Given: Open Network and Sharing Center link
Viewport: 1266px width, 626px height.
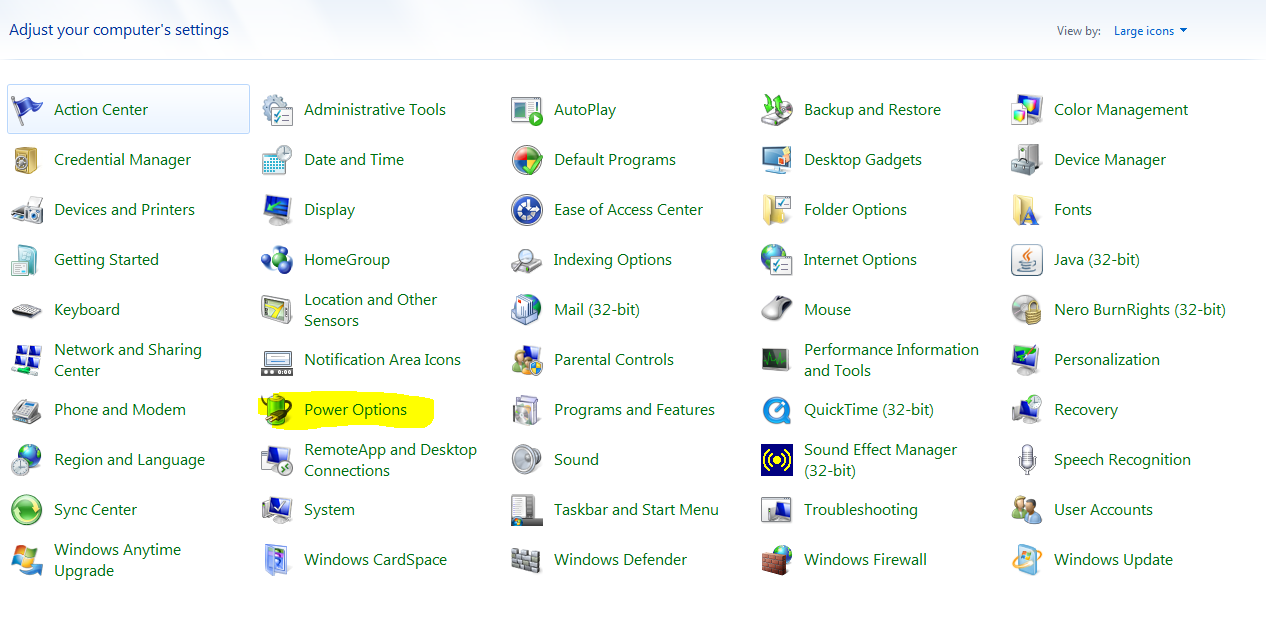Looking at the screenshot, I should 128,360.
